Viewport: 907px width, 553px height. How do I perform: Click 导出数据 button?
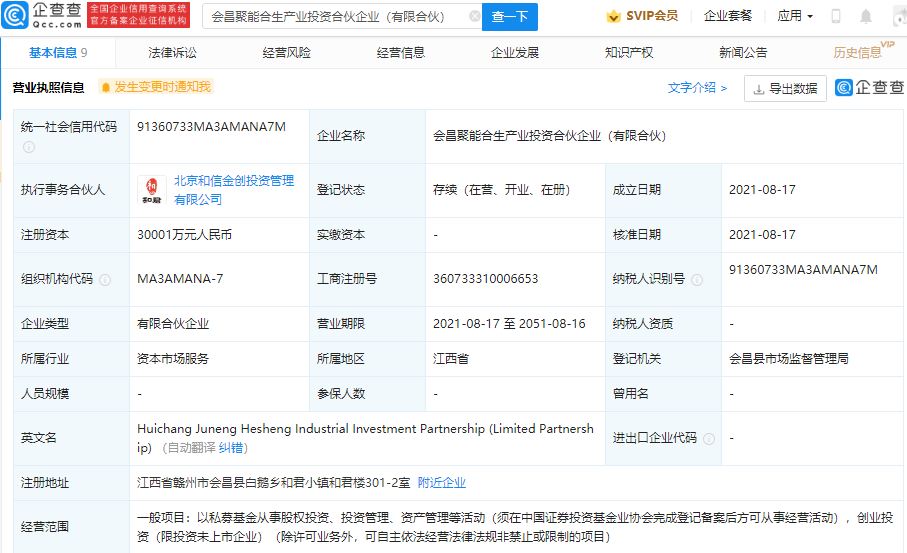click(785, 89)
